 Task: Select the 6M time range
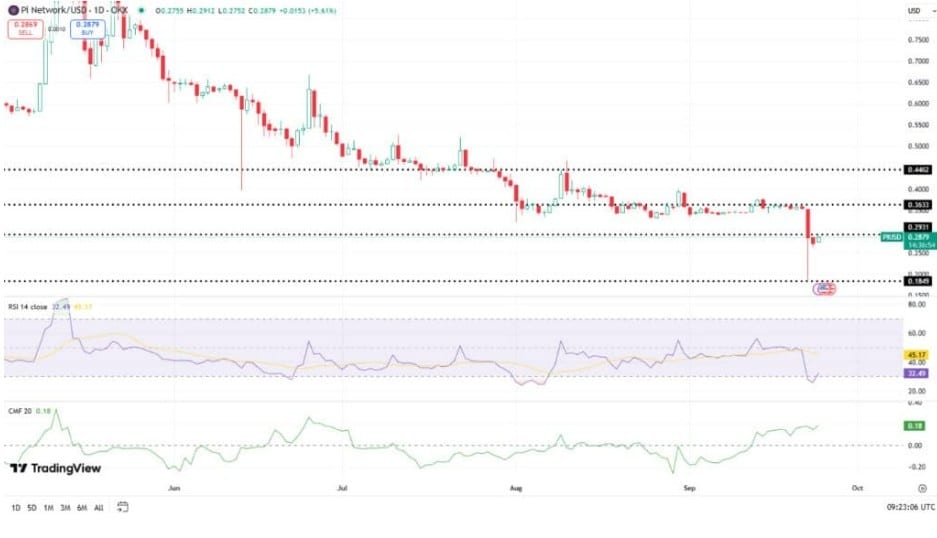pos(82,508)
